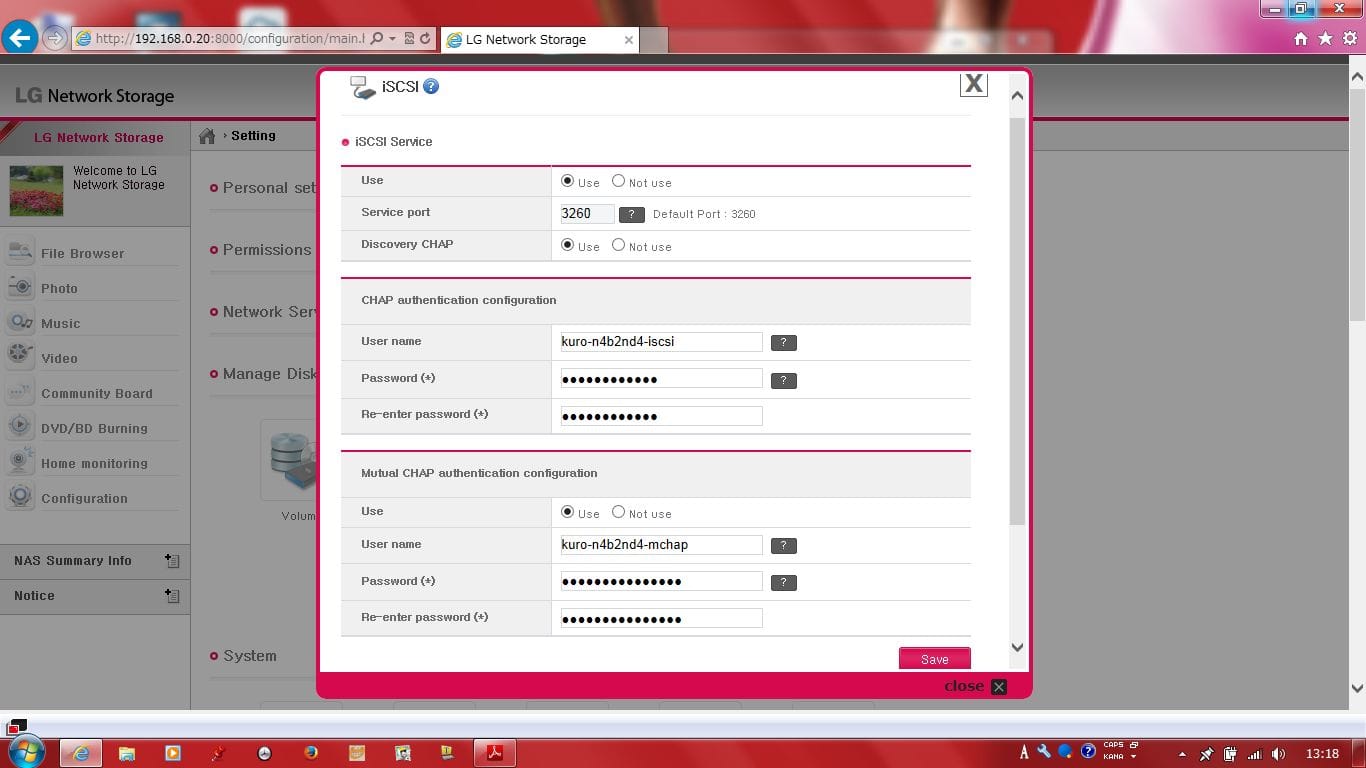1366x768 pixels.
Task: Show help for CHAP Password field
Action: point(783,380)
